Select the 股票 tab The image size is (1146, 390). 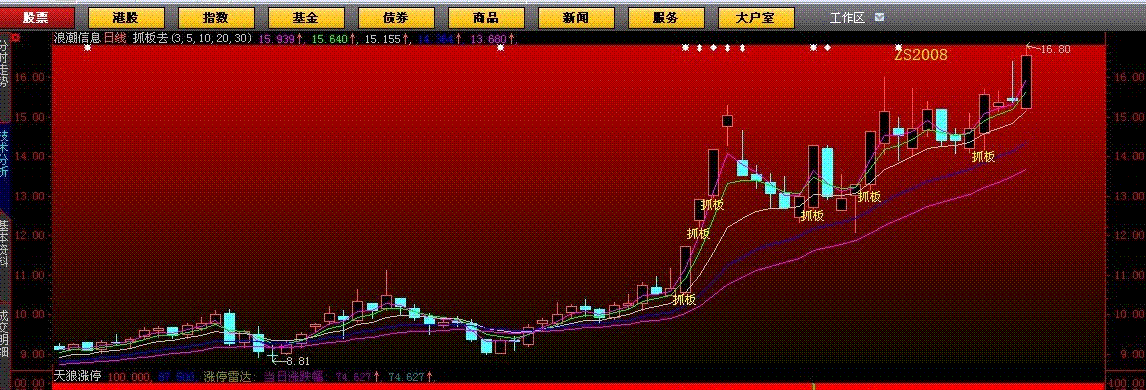click(37, 18)
